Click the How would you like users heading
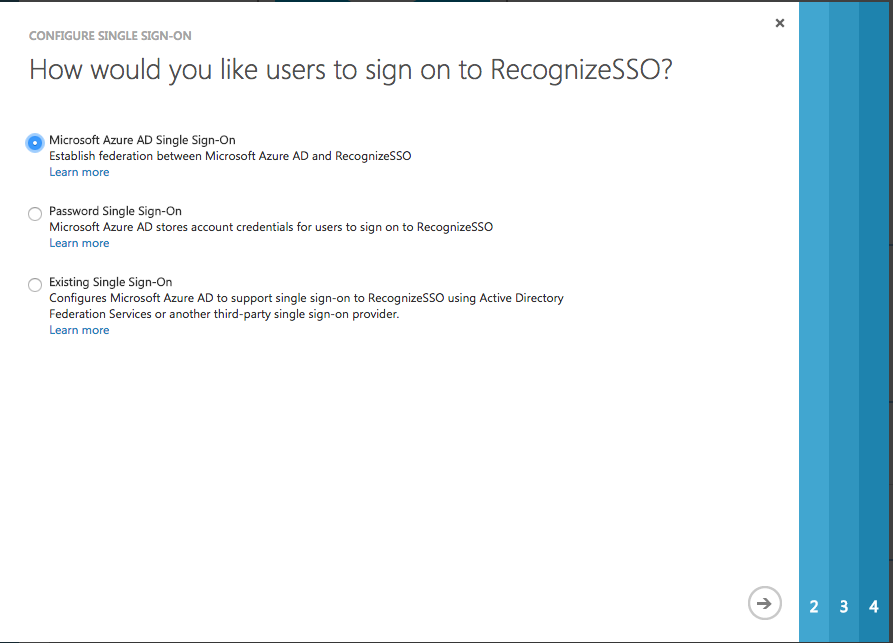893x643 pixels. click(x=351, y=70)
